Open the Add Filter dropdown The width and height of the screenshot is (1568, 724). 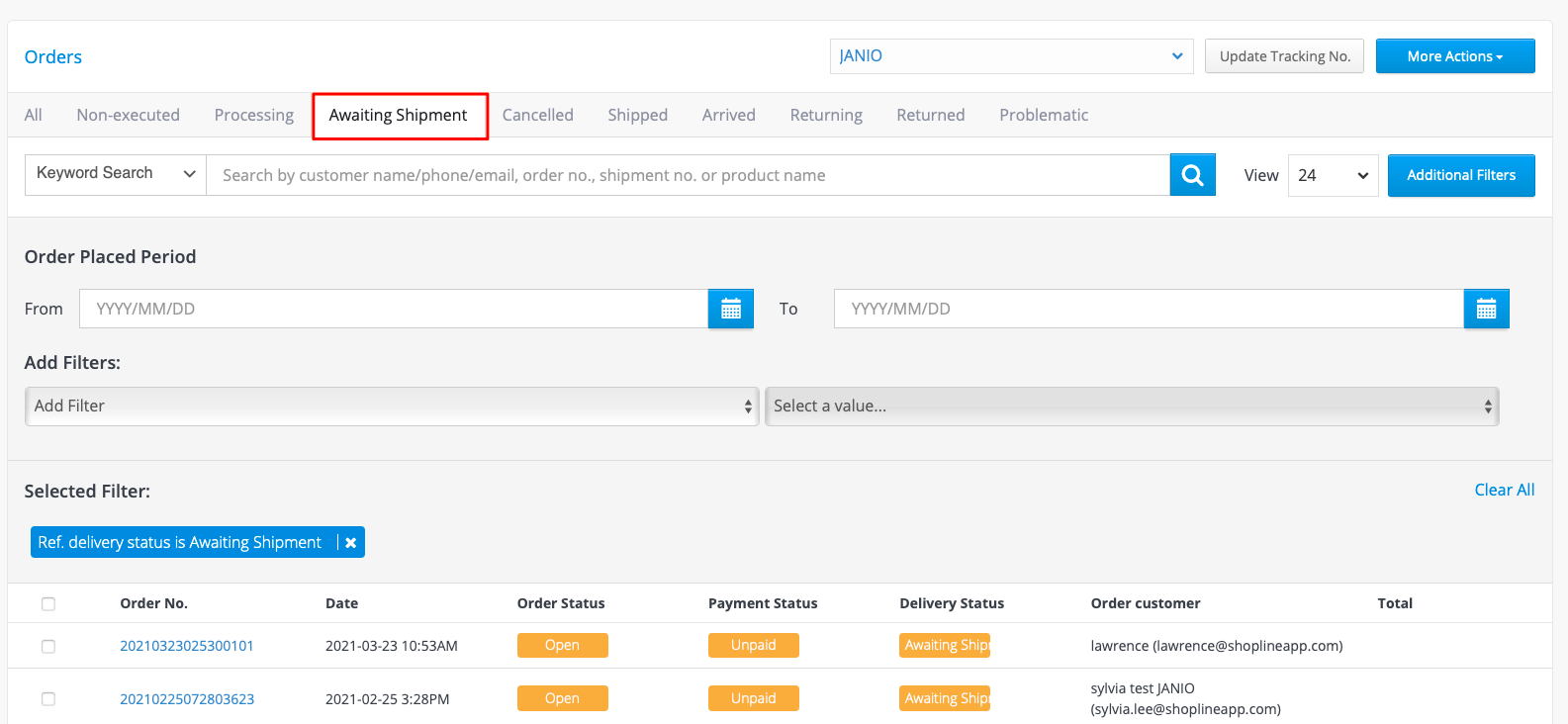coord(392,407)
